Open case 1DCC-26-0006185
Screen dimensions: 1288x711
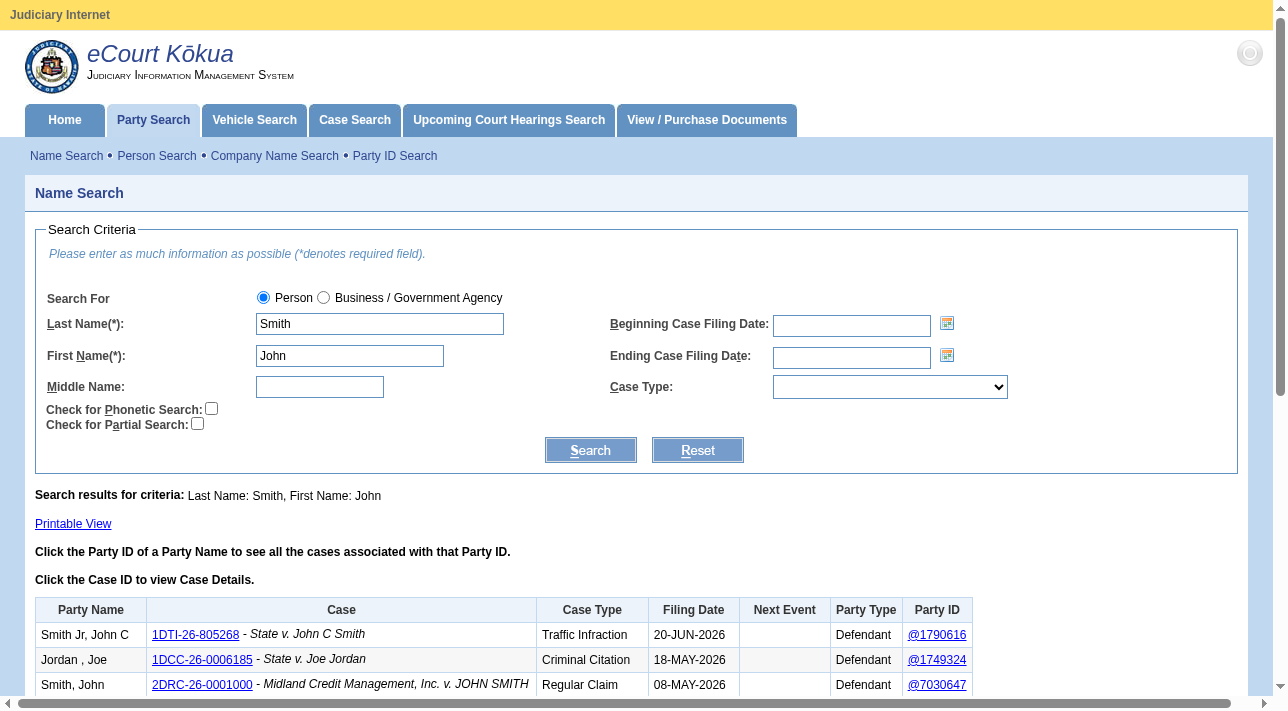[x=202, y=660]
